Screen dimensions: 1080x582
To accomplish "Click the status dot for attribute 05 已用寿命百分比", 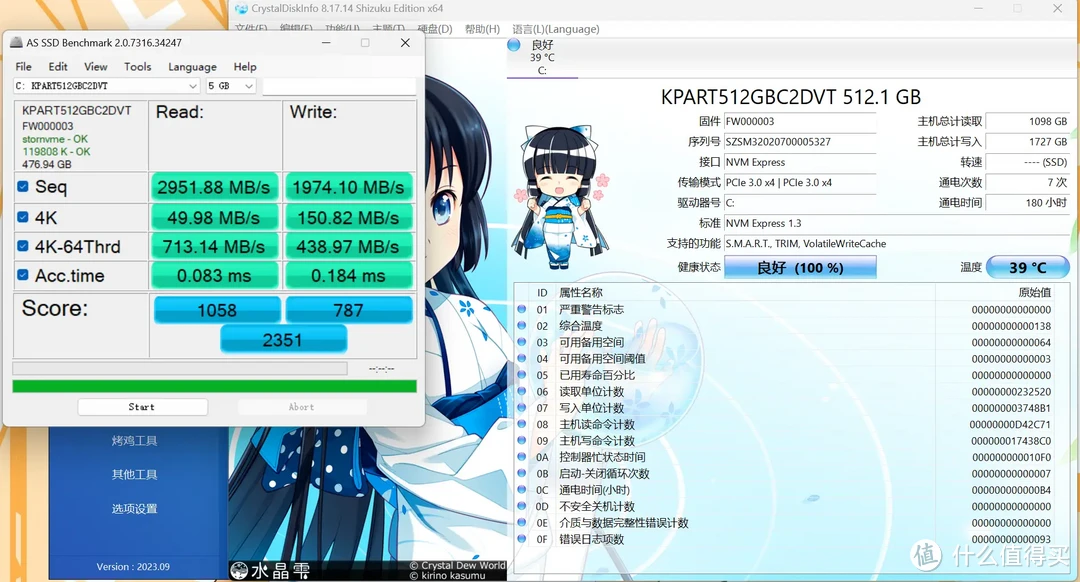I will 522,375.
